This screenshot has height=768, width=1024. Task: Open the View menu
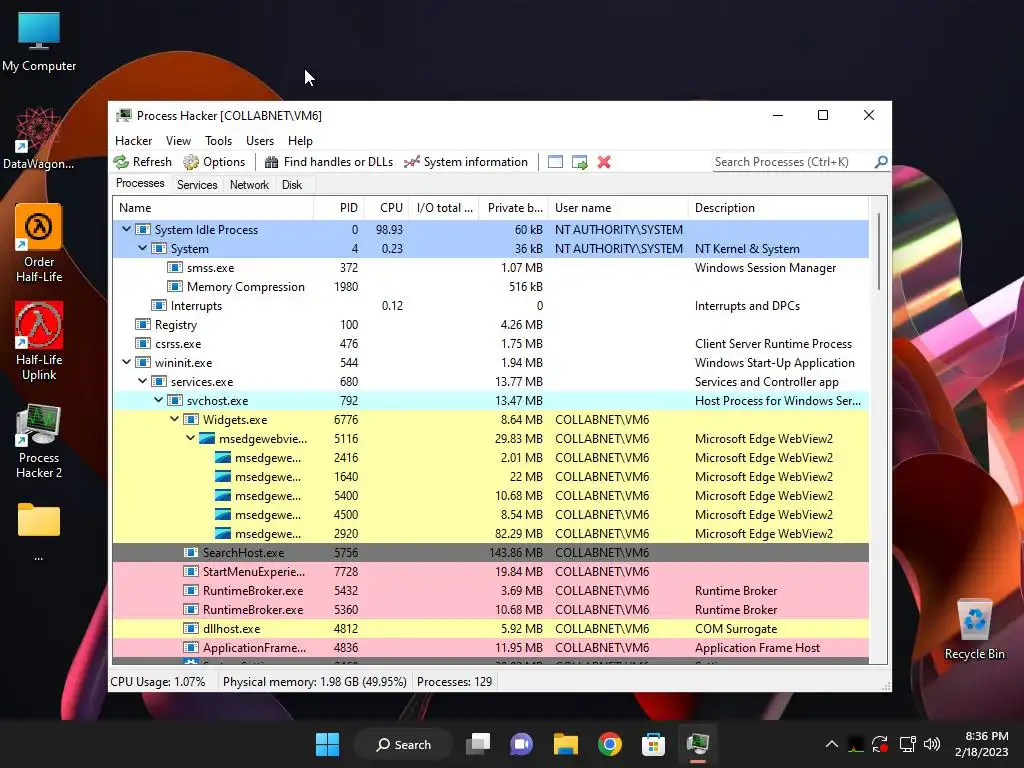178,140
